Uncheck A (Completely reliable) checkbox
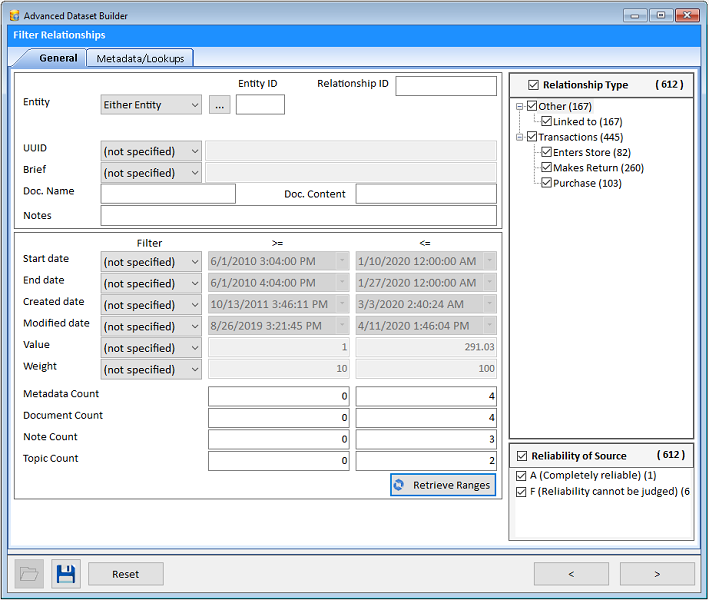Viewport: 709px width, 600px height. coord(521,476)
